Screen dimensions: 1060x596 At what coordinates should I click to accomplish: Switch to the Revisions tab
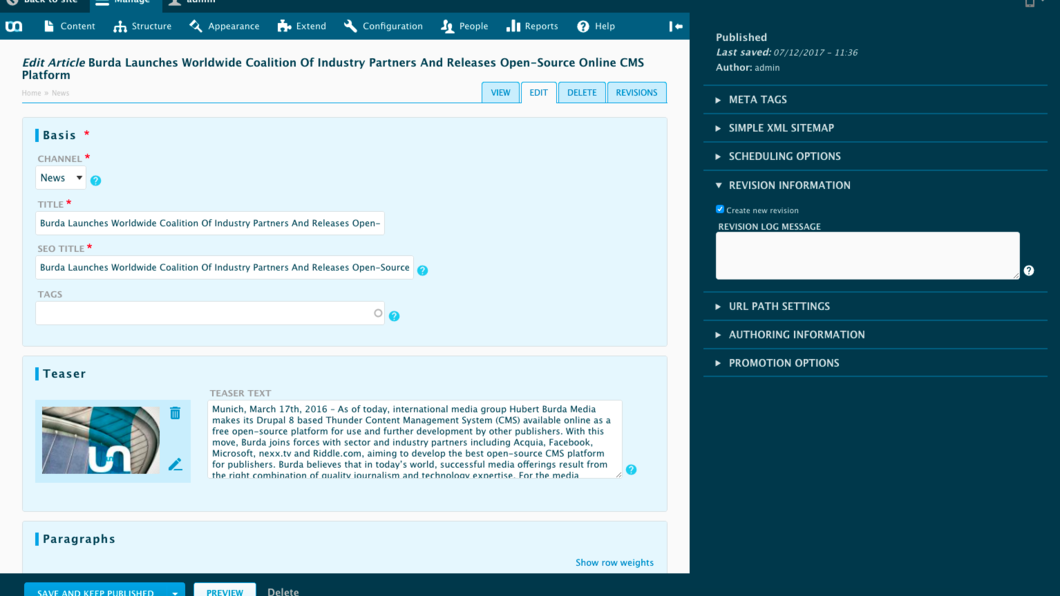(x=637, y=93)
